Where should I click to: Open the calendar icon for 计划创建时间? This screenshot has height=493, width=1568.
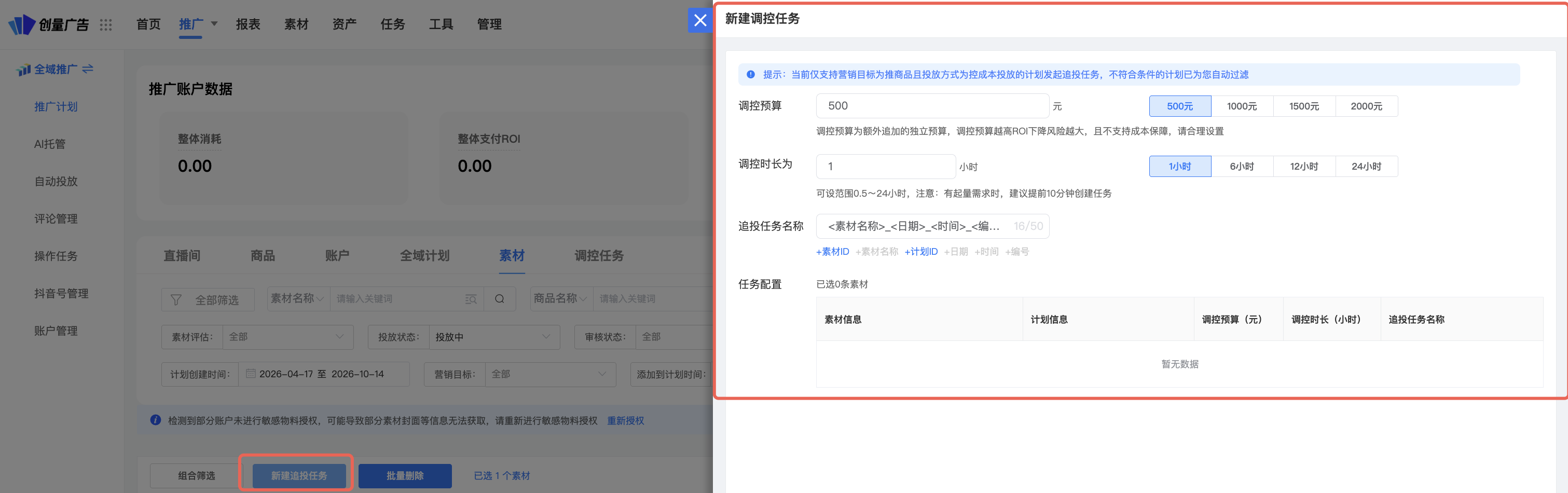250,374
